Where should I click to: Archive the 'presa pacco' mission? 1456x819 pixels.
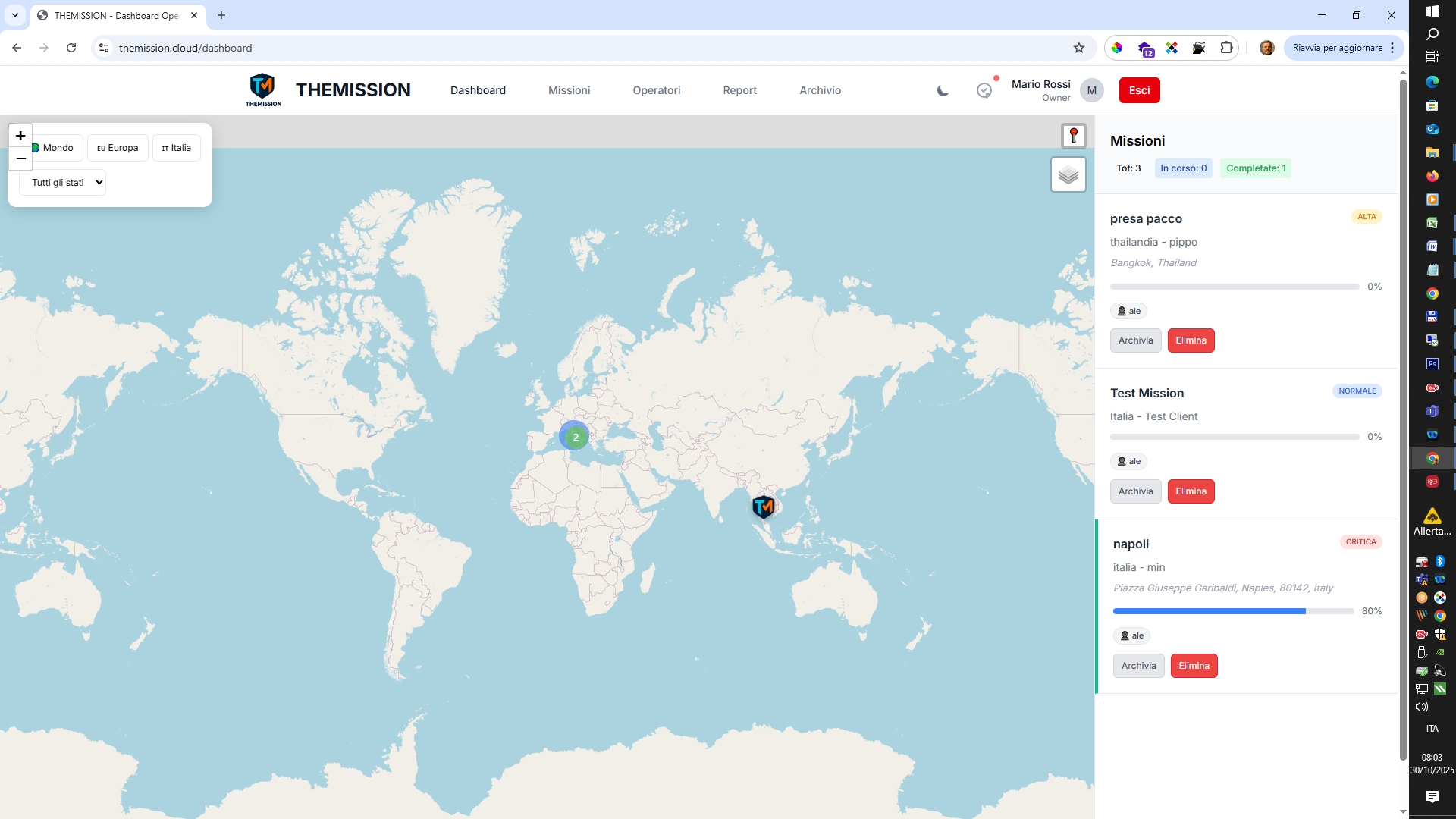tap(1135, 340)
